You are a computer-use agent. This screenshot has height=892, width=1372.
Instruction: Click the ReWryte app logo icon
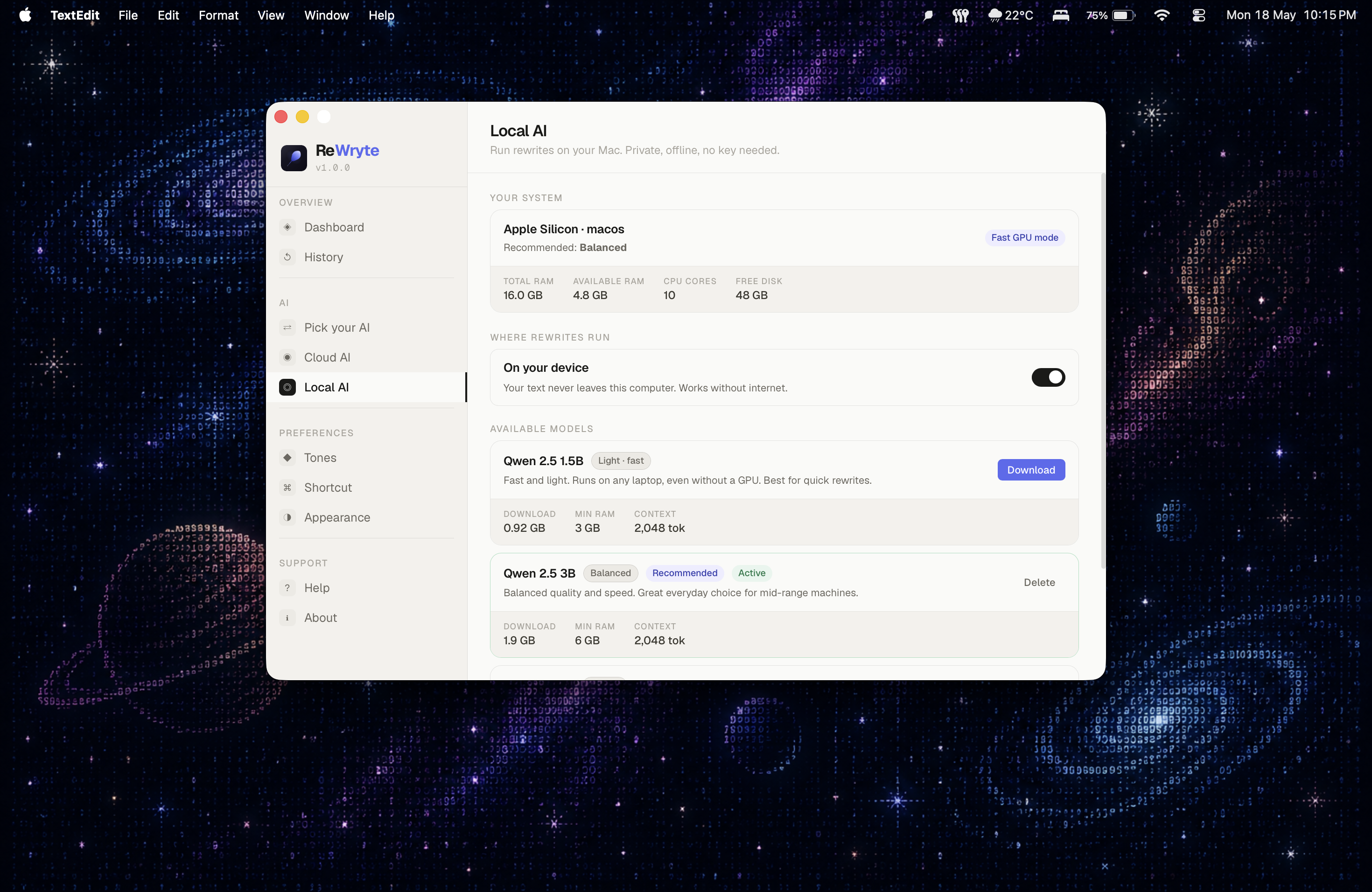[x=294, y=158]
